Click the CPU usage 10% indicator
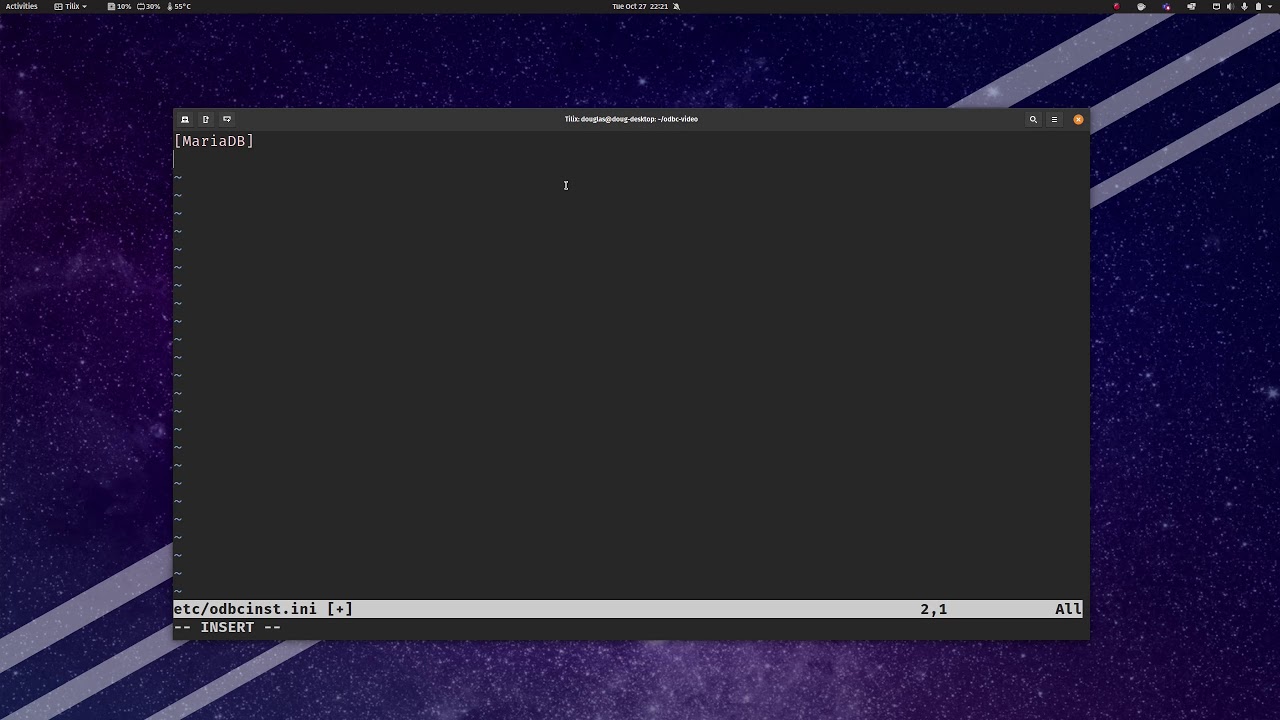This screenshot has width=1280, height=720. 119,6
